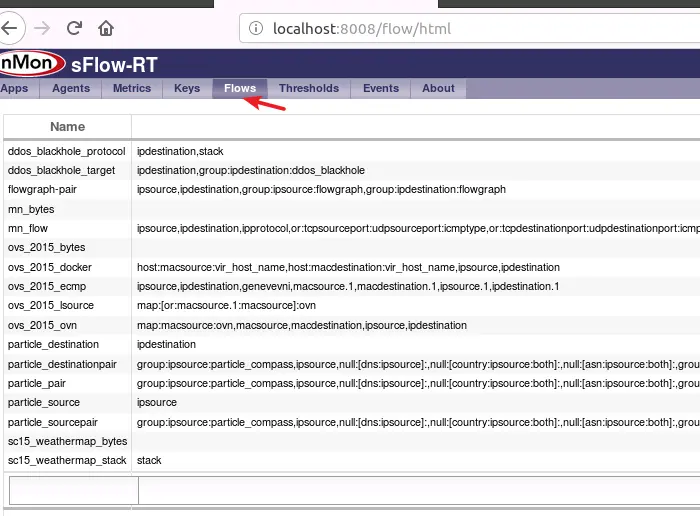Select the ddos_blackhole_target flow name

tap(61, 171)
